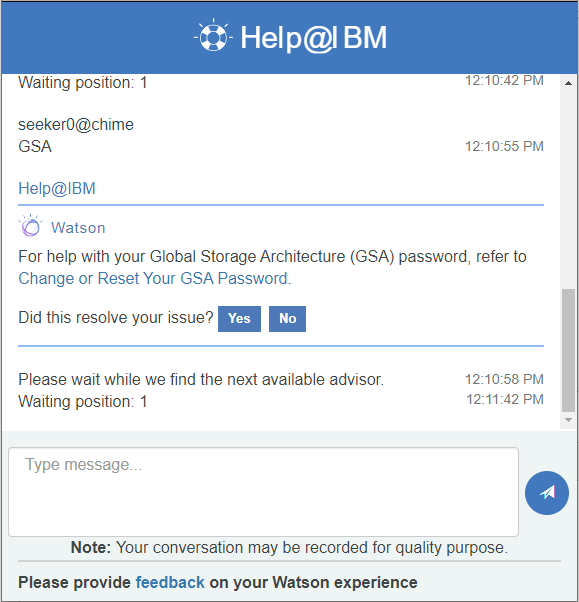Click the Watson avatar icon
The image size is (579, 602).
coord(30,226)
